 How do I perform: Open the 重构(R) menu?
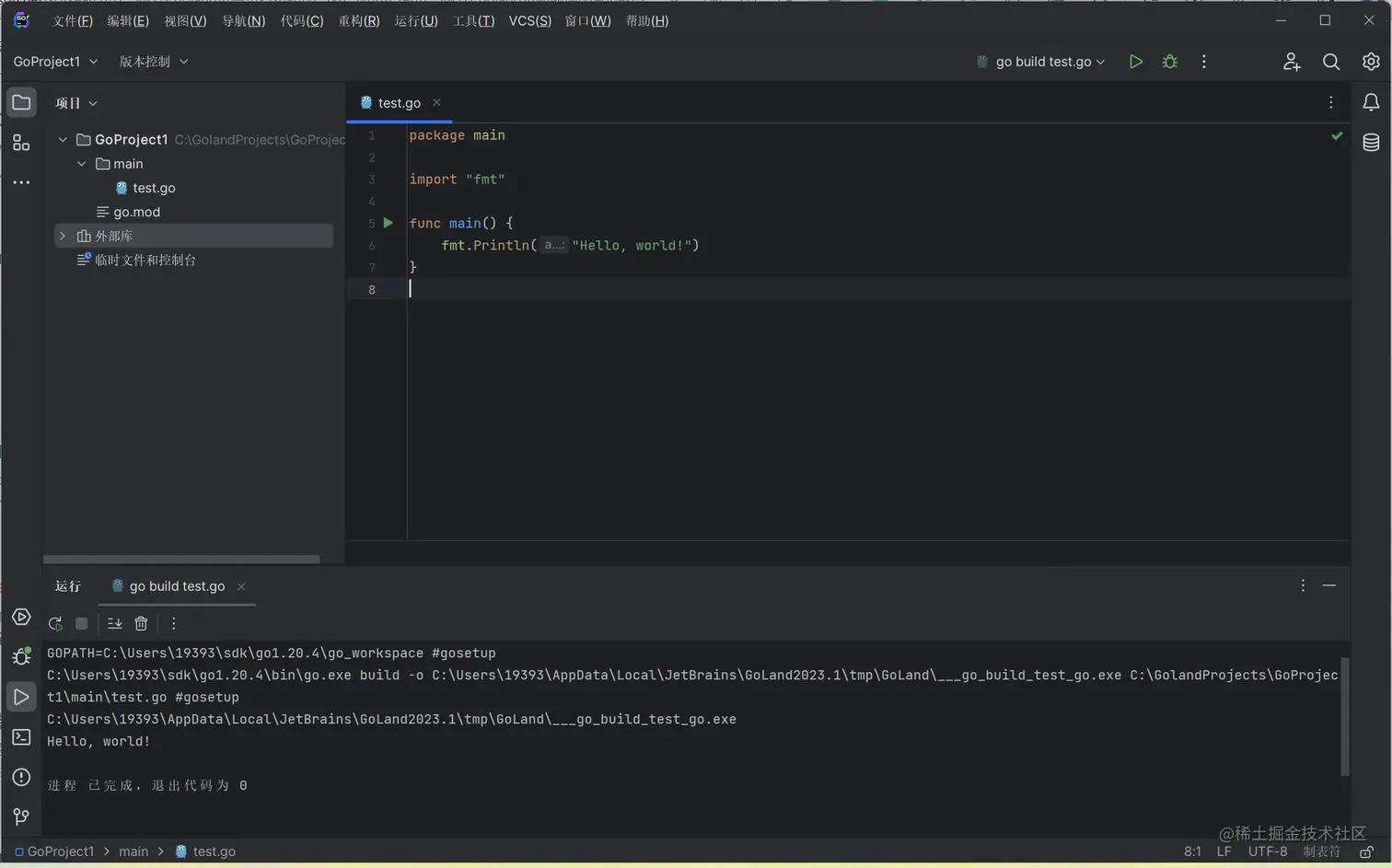tap(359, 20)
